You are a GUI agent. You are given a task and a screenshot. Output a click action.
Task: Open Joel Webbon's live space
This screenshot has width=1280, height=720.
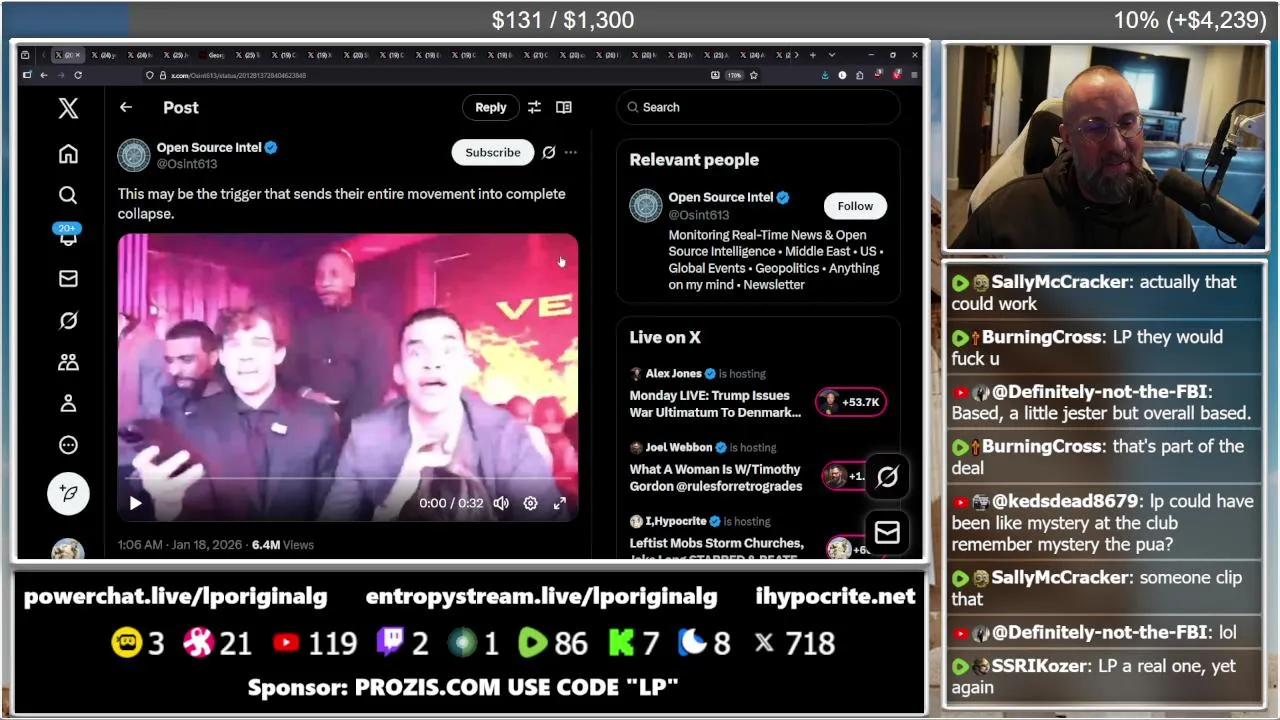[715, 478]
